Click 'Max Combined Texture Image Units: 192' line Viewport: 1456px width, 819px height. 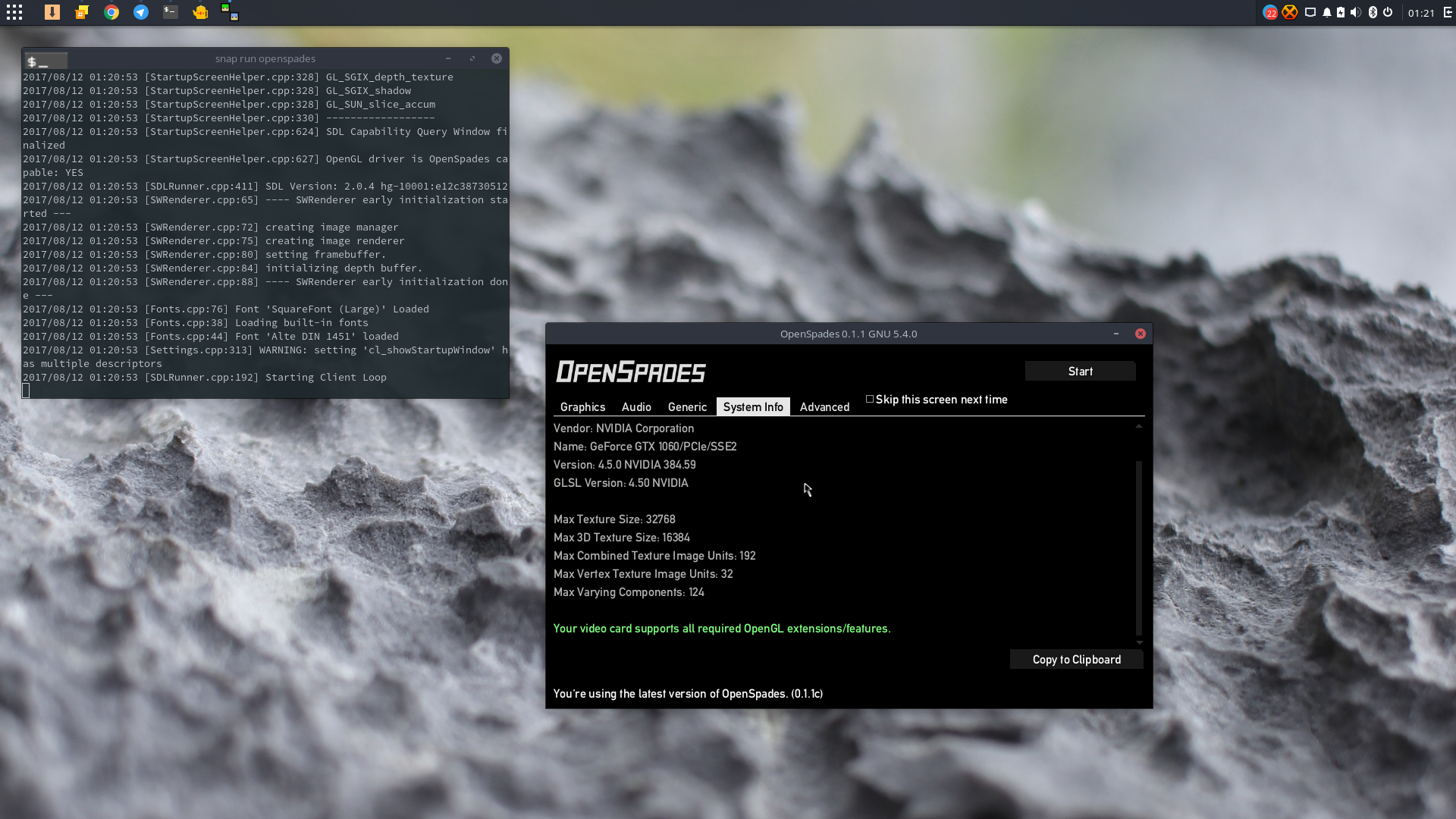pyautogui.click(x=654, y=556)
